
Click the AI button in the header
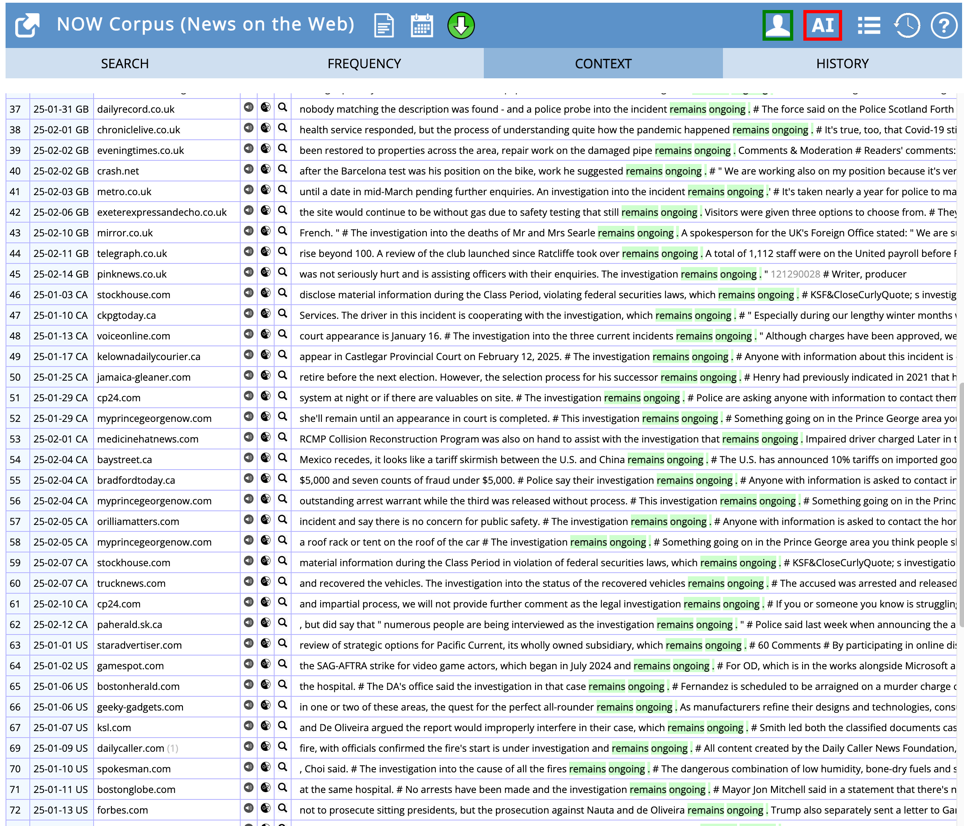coord(823,26)
